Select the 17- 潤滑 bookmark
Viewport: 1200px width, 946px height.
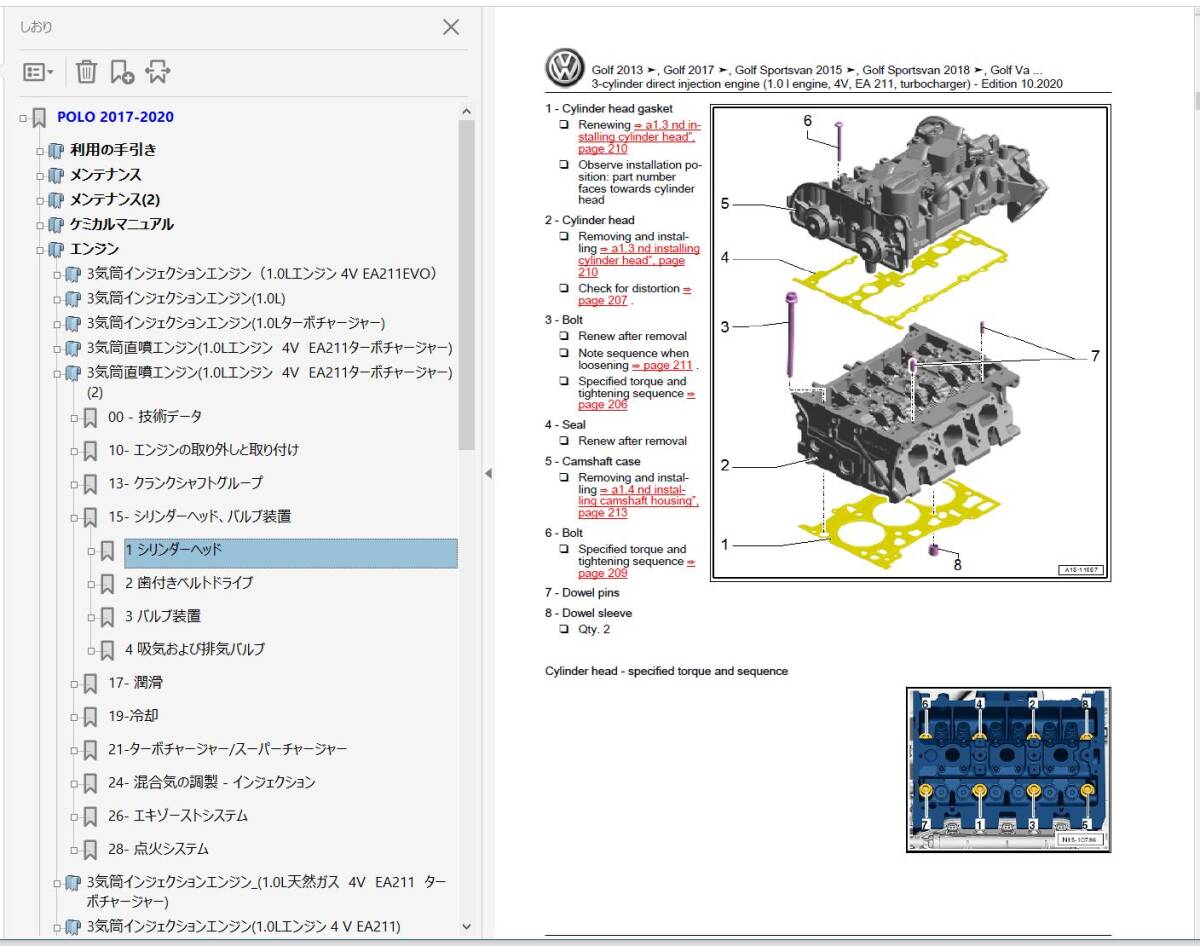135,683
